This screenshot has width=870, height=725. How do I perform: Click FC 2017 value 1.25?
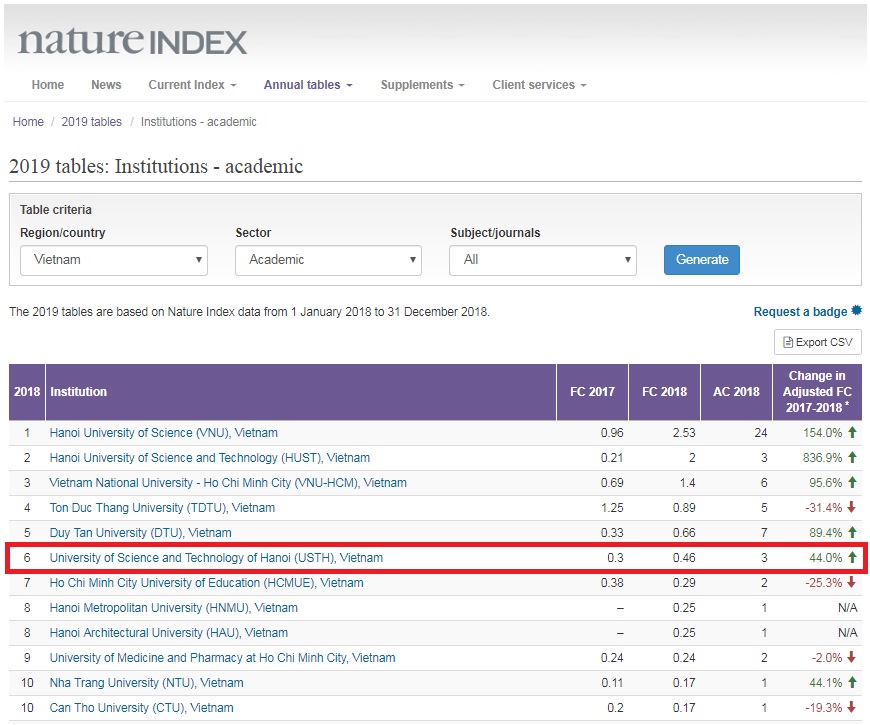click(612, 508)
